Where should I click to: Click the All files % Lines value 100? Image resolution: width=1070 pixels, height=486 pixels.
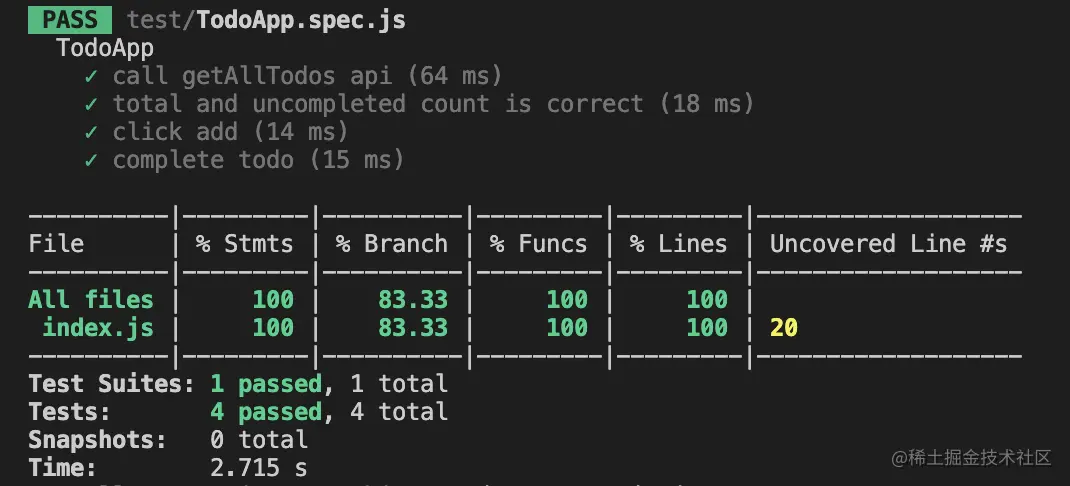coord(707,300)
